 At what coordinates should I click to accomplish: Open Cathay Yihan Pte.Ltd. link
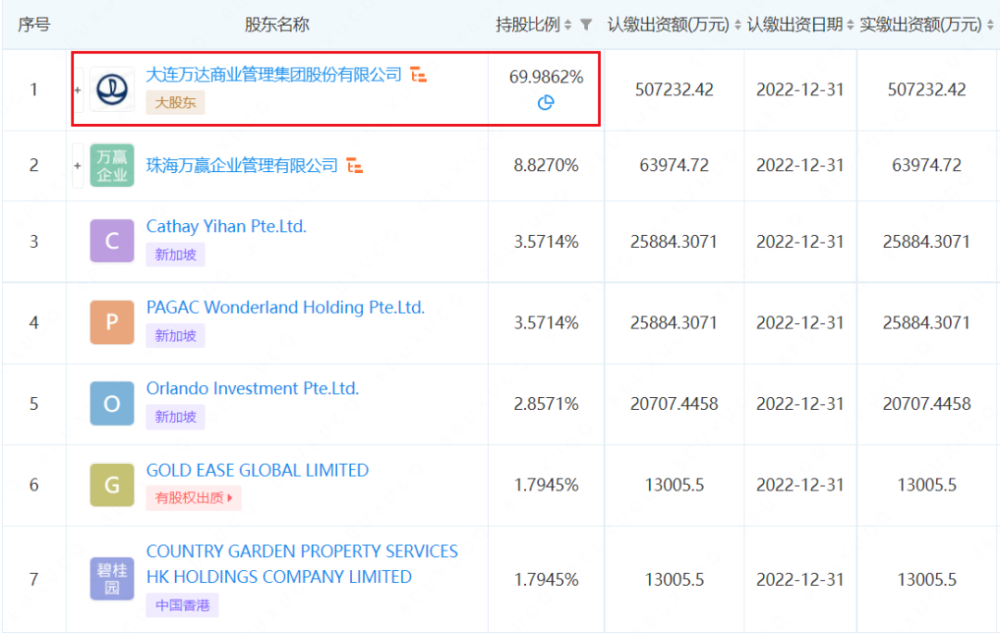pyautogui.click(x=226, y=226)
